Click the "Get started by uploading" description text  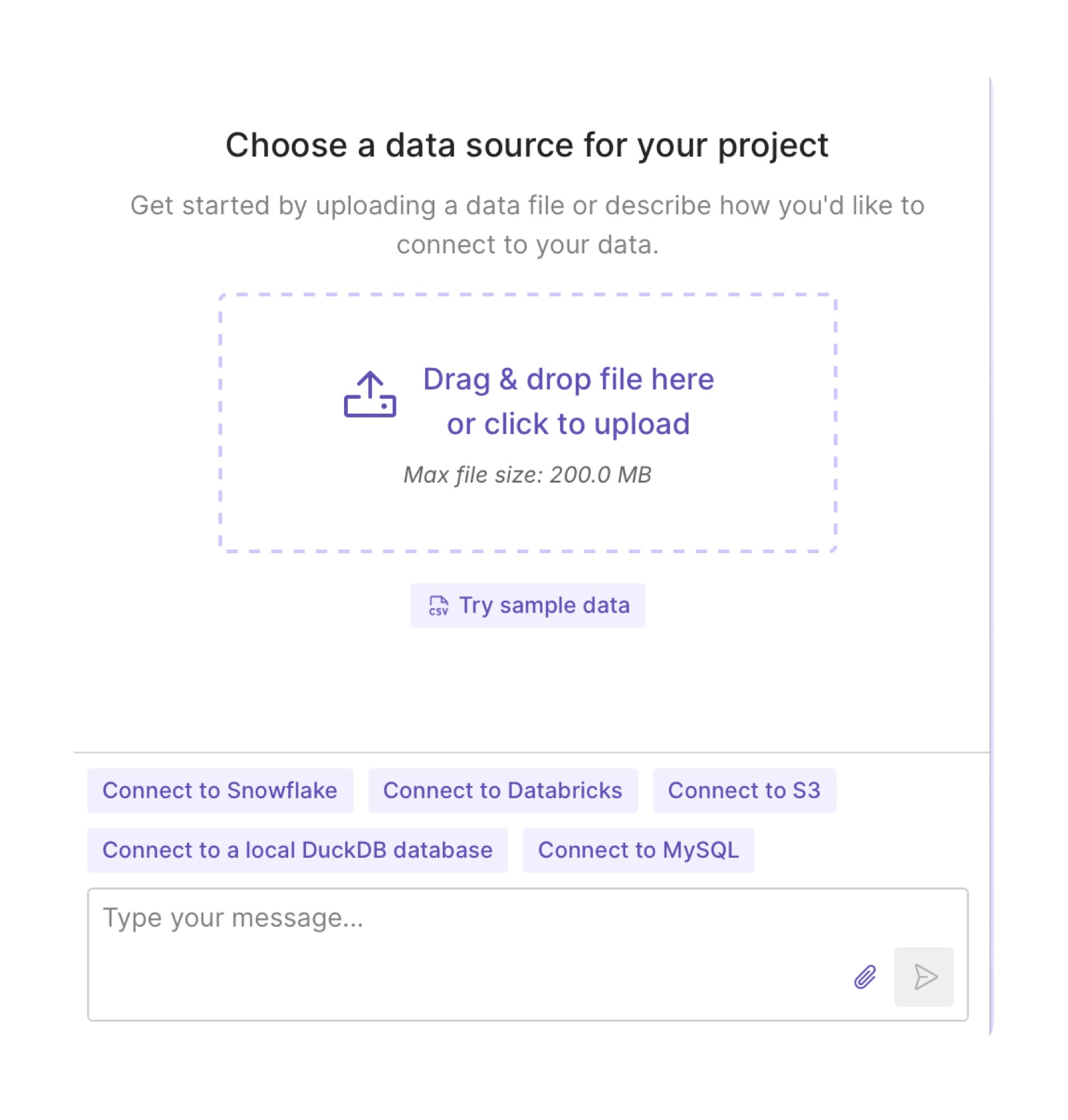(527, 206)
